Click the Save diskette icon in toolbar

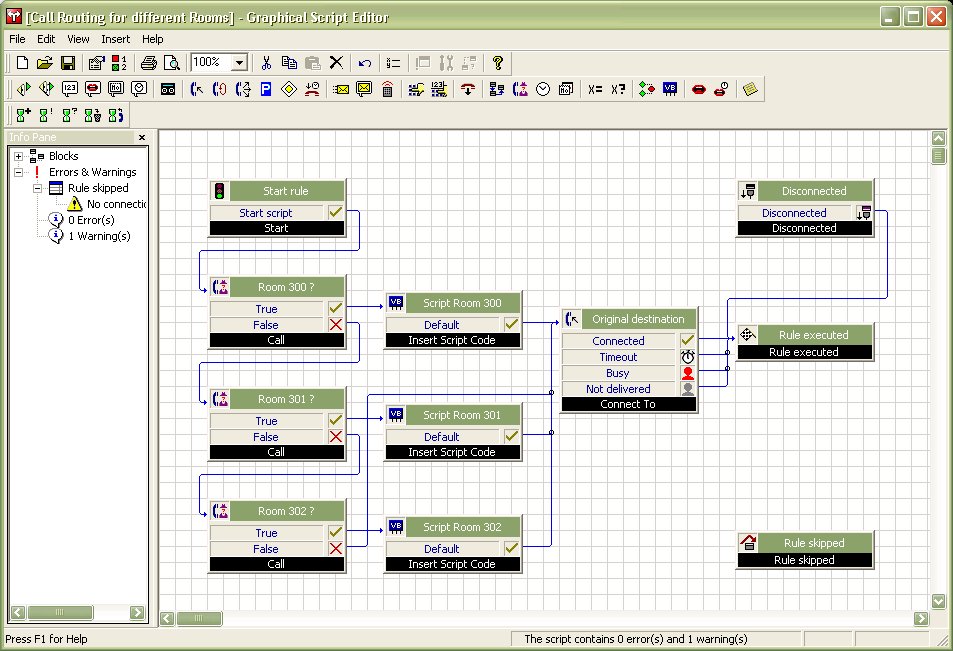[68, 63]
